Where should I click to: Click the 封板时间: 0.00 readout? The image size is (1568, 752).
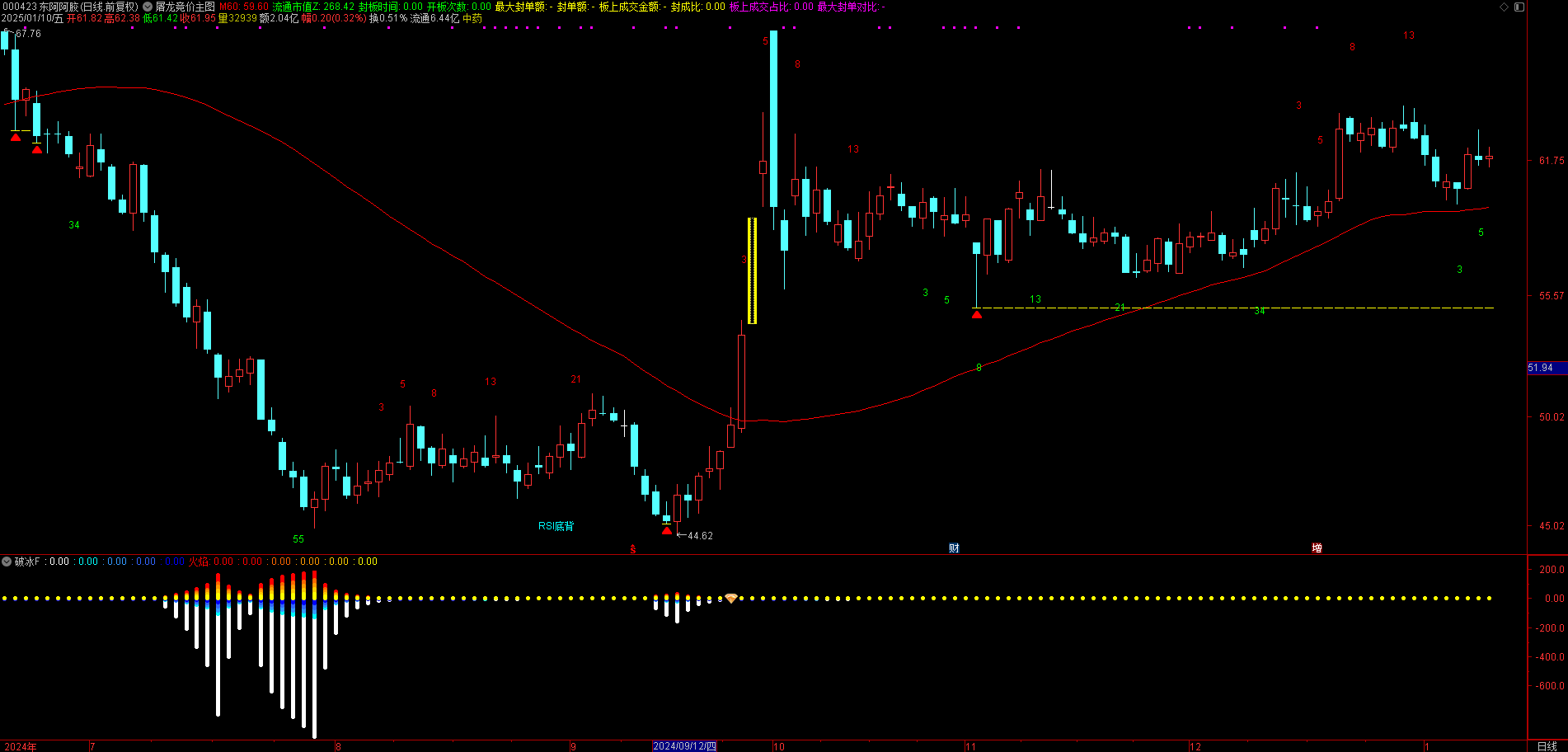pyautogui.click(x=391, y=7)
